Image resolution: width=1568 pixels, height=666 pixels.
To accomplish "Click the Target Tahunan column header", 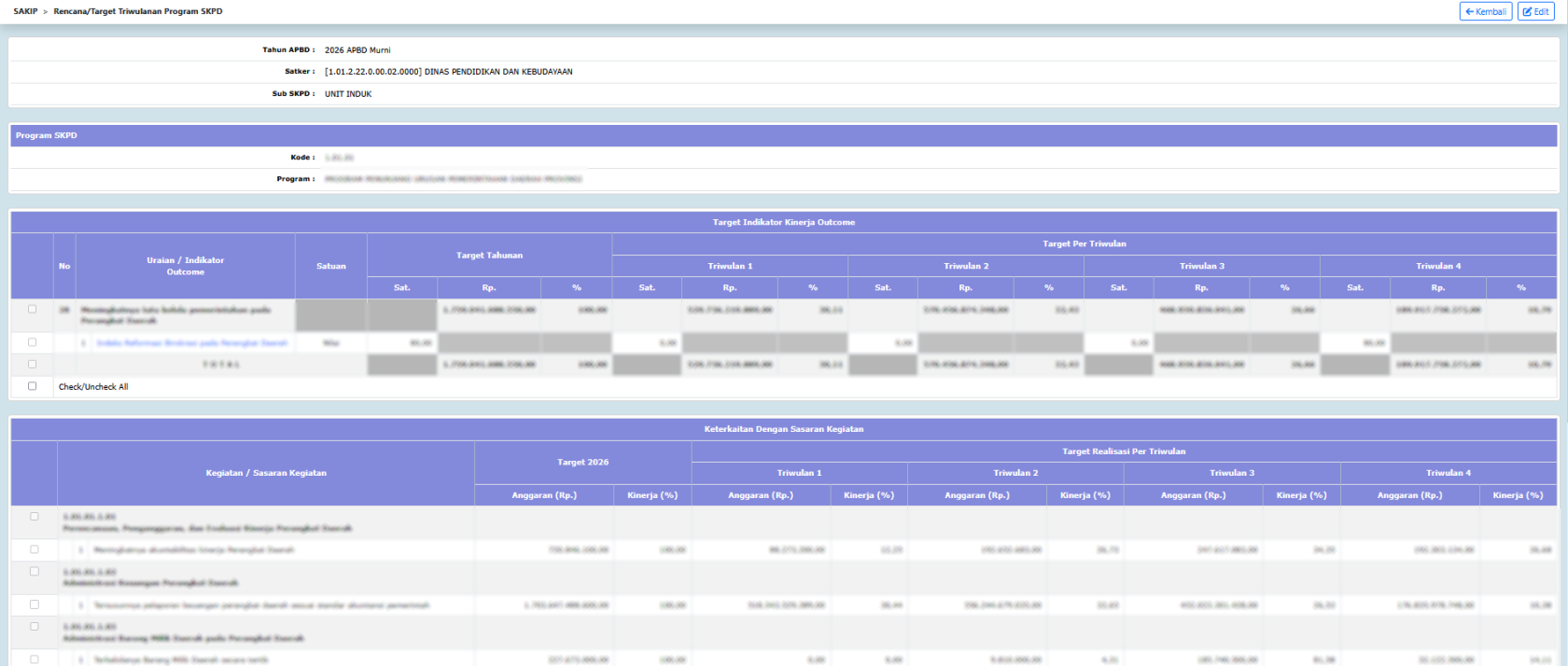I will (489, 255).
